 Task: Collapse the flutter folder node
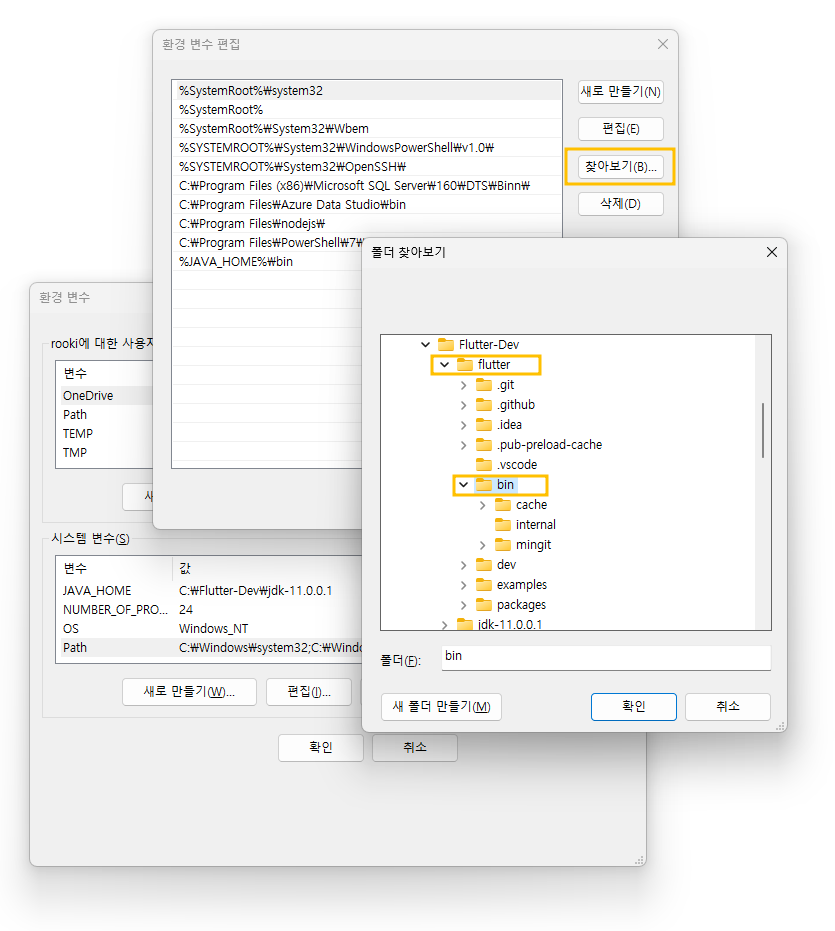click(x=444, y=365)
